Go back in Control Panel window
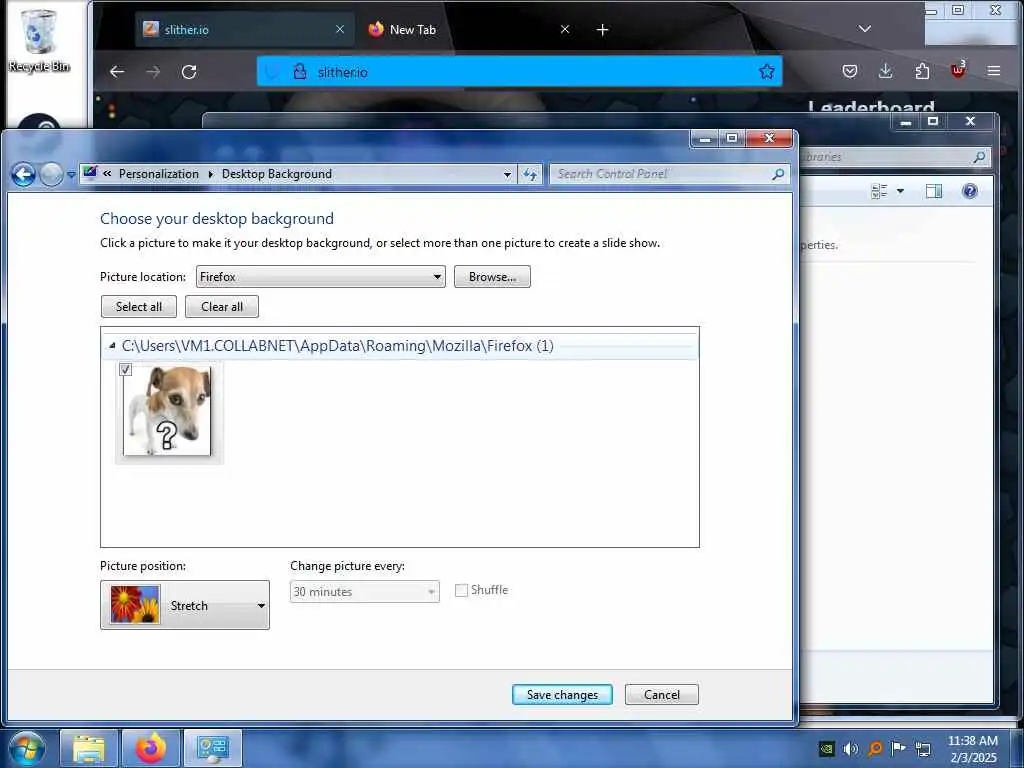1024x768 pixels. click(x=24, y=174)
